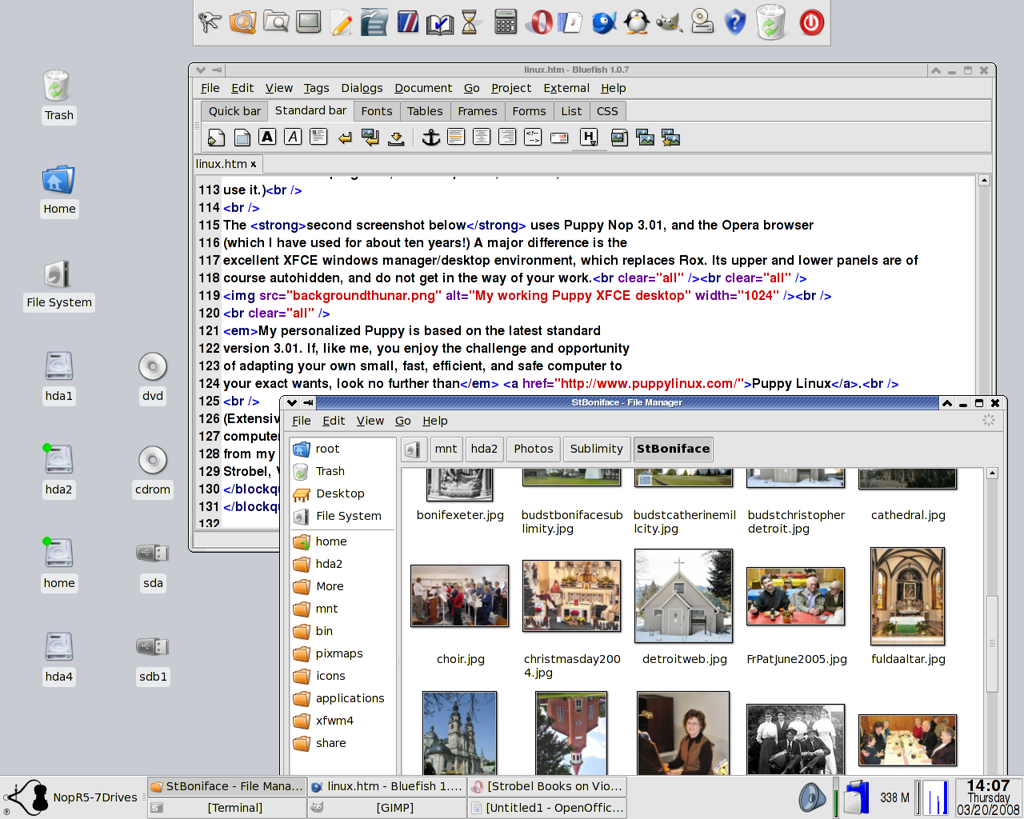Open the External menu in Bluefish
1024x819 pixels.
pos(566,88)
